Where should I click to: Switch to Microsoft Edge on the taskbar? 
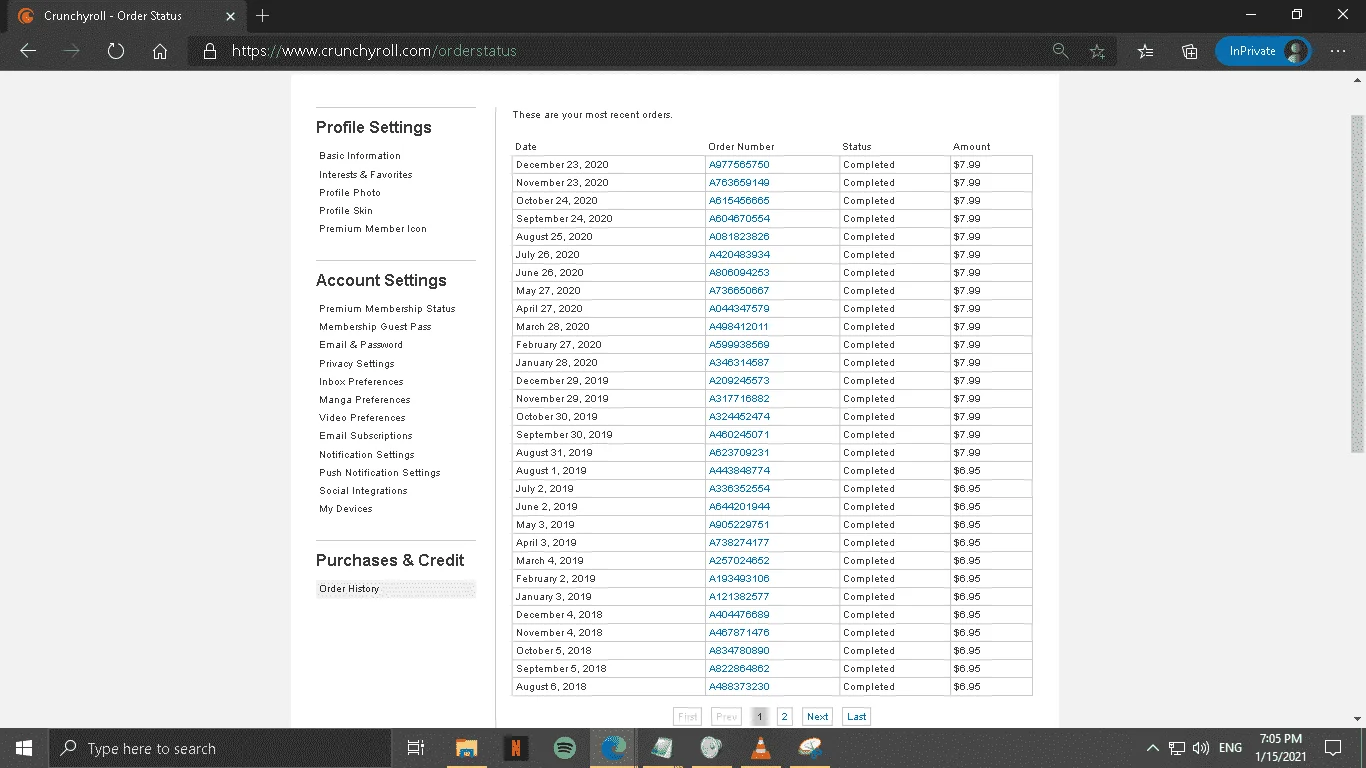(x=613, y=748)
